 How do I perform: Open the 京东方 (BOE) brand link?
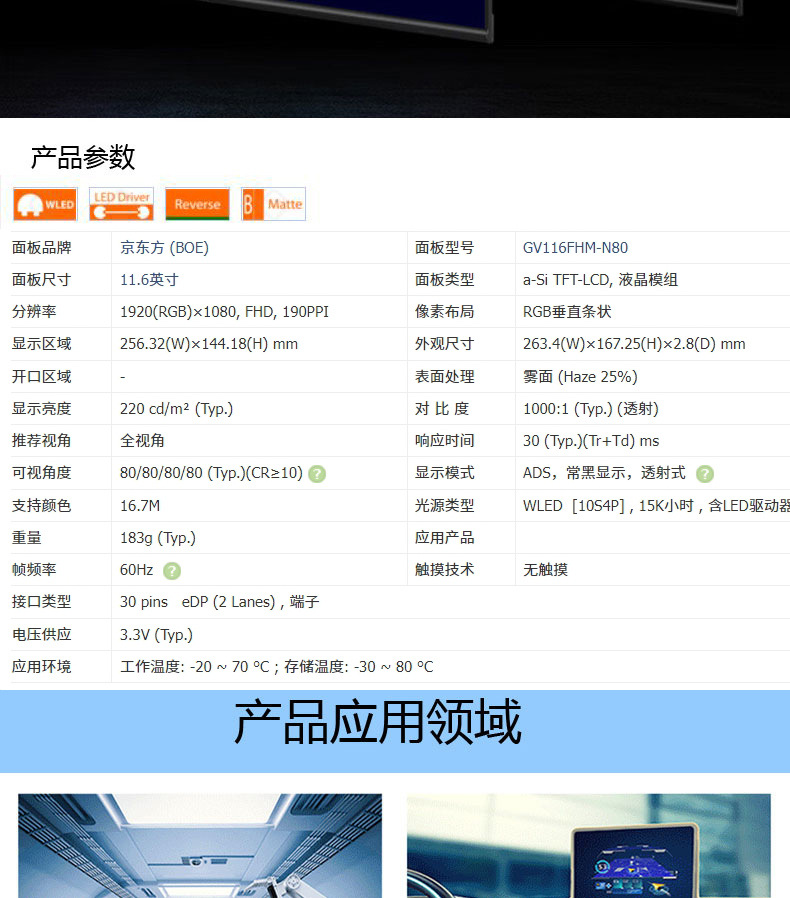point(164,247)
